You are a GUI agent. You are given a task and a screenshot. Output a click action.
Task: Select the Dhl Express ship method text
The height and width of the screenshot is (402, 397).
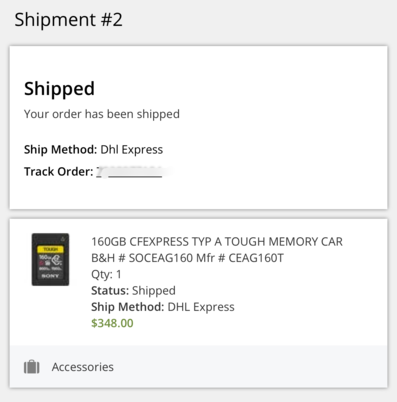coord(132,150)
